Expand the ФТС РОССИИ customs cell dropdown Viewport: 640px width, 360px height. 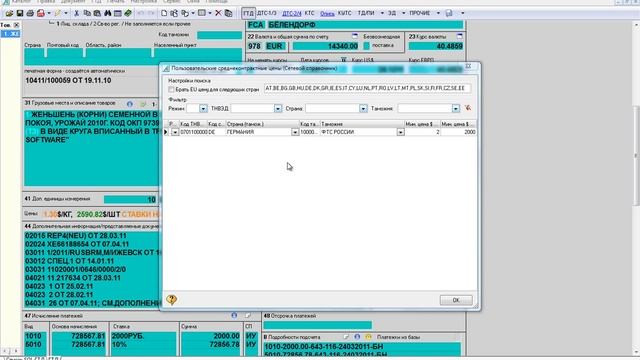400,132
